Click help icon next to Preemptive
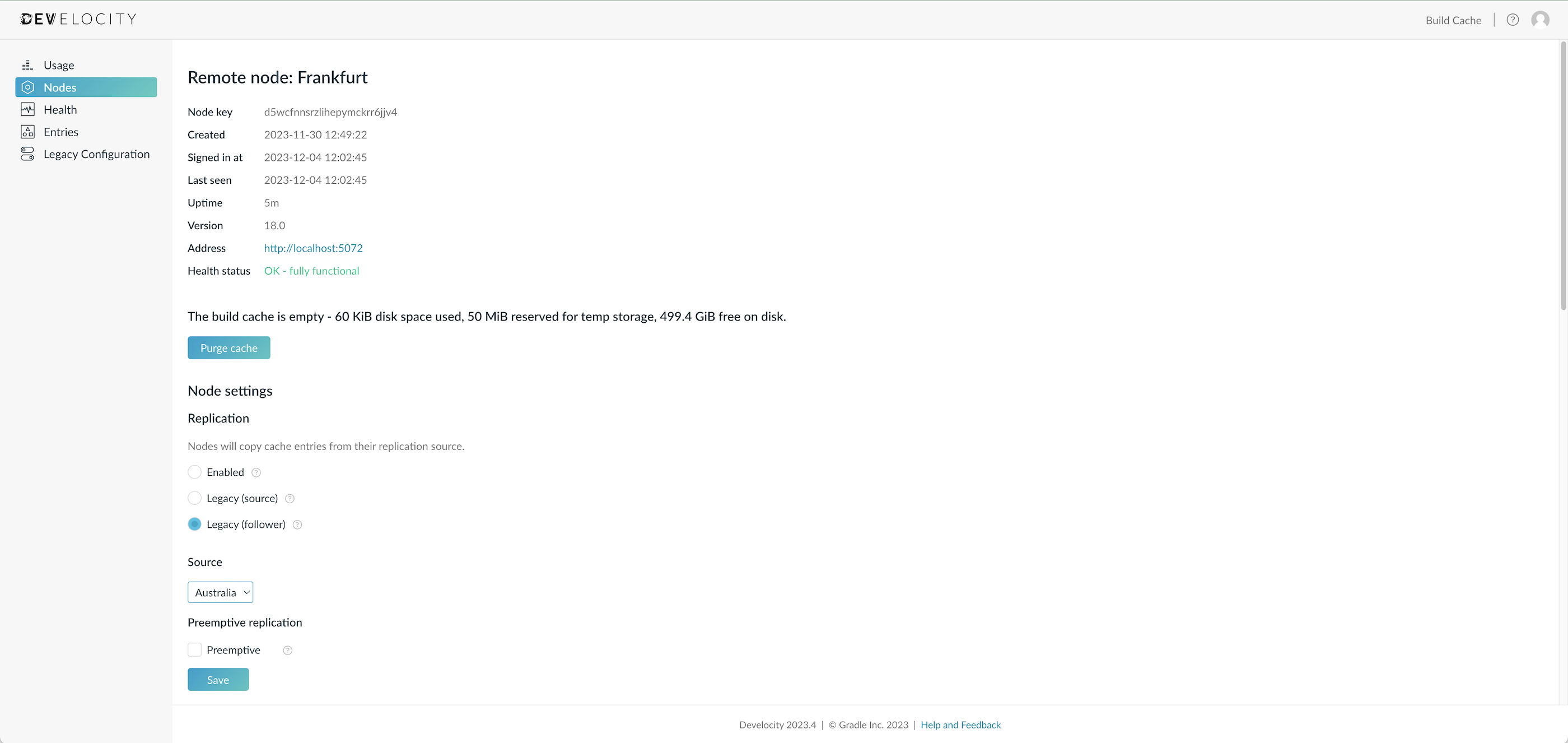Image resolution: width=1568 pixels, height=743 pixels. coord(288,651)
